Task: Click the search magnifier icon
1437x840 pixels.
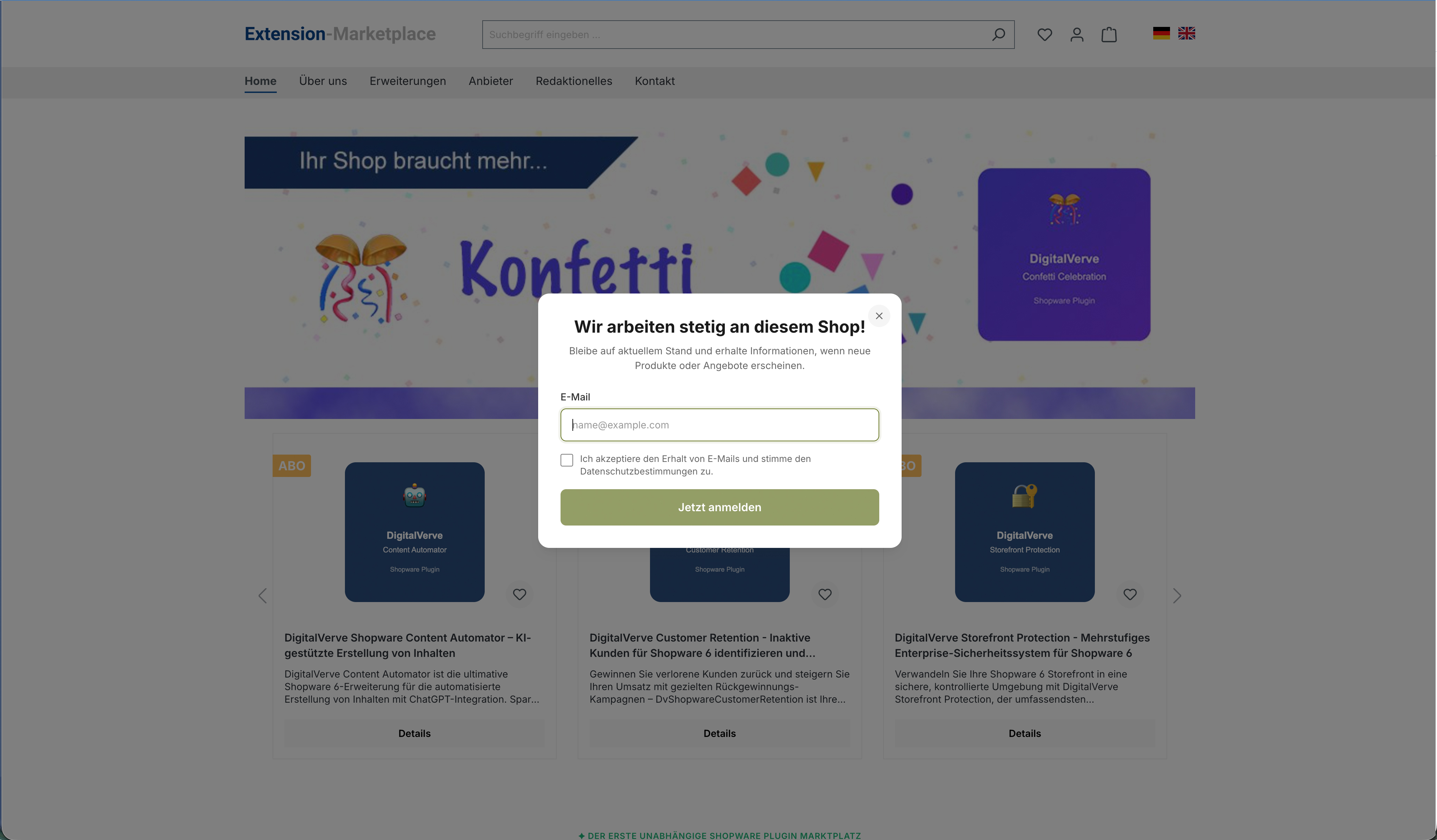Action: click(998, 35)
